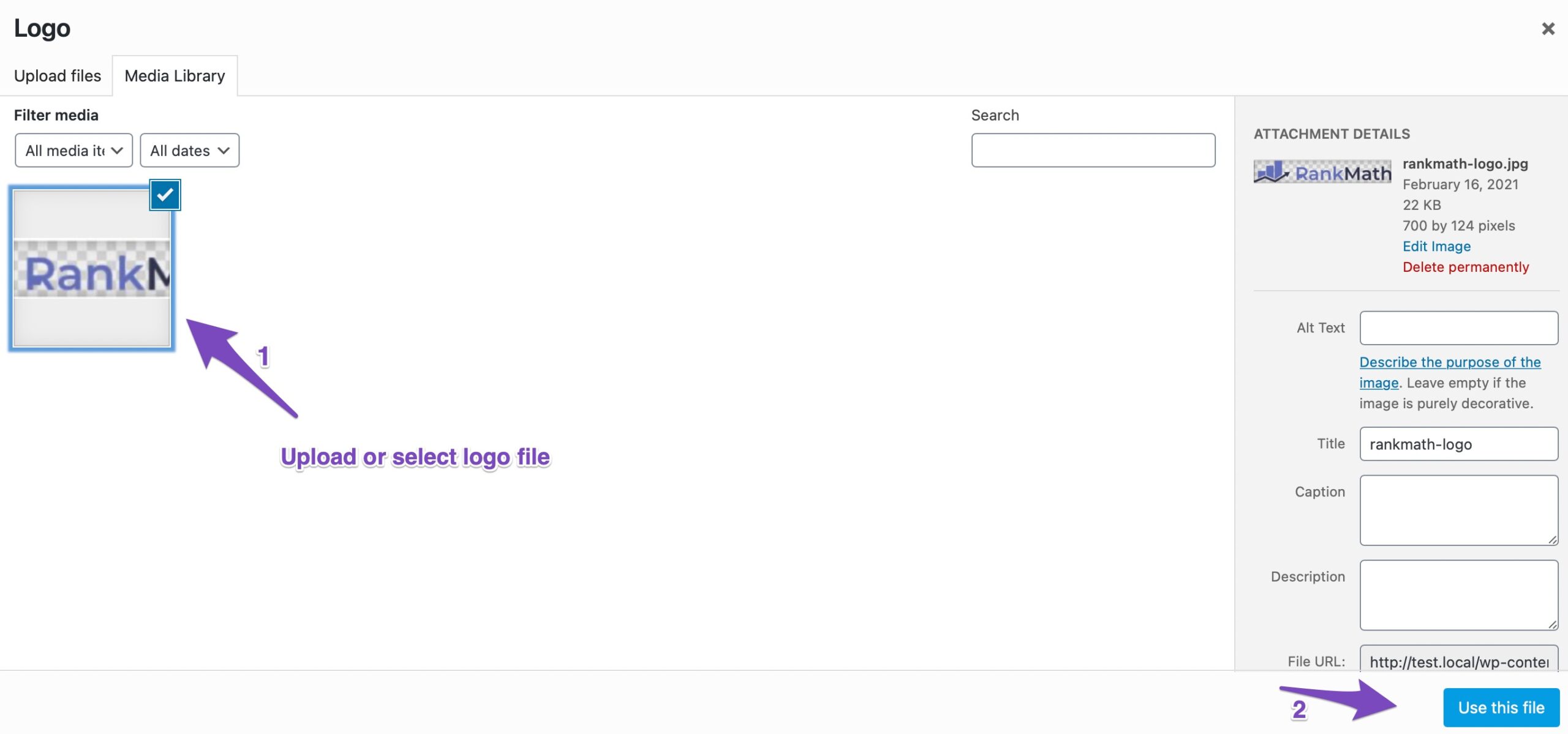Uncheck the selected RankMath logo checkmark
Viewport: 1568px width, 734px height.
(165, 195)
